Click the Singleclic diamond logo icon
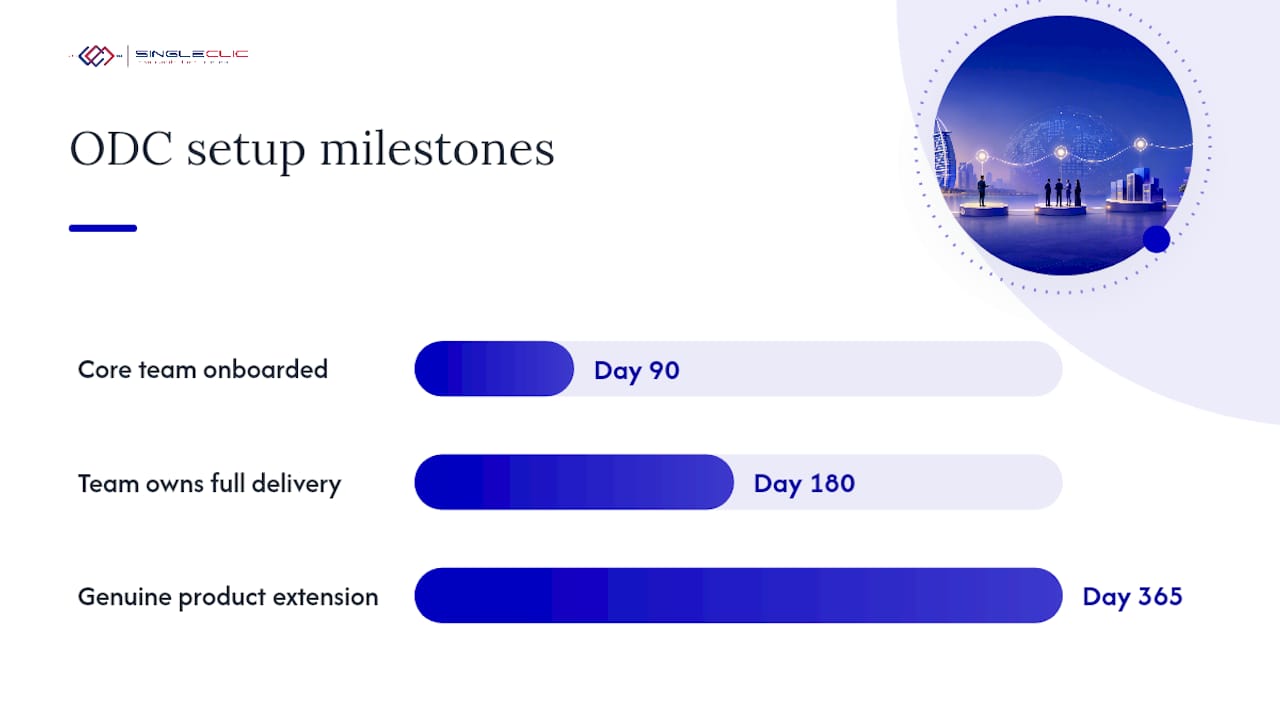The width and height of the screenshot is (1280, 720). [97, 56]
